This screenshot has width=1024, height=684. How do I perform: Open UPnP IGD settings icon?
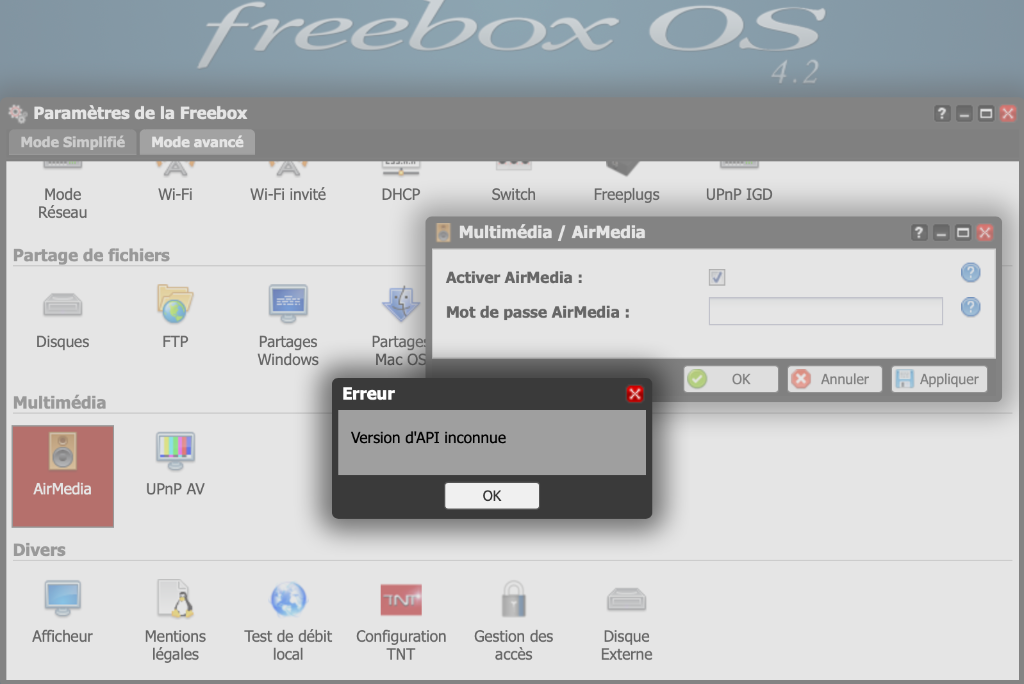739,183
